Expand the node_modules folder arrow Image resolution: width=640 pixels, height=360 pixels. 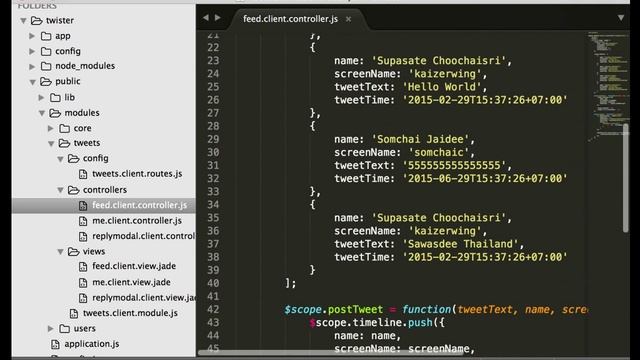(32, 66)
